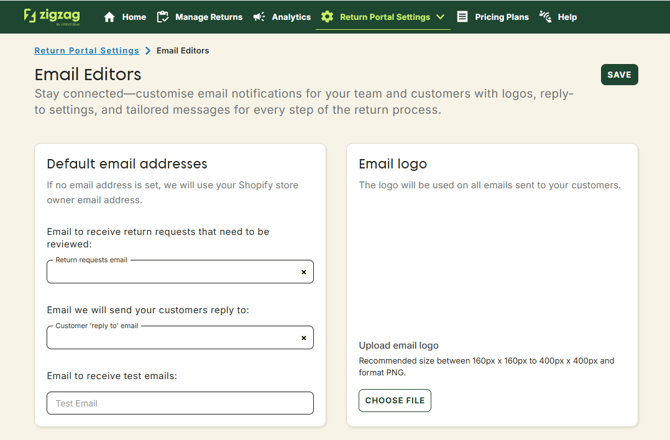670x440 pixels.
Task: Open the Pricing Plans menu item
Action: 502,17
